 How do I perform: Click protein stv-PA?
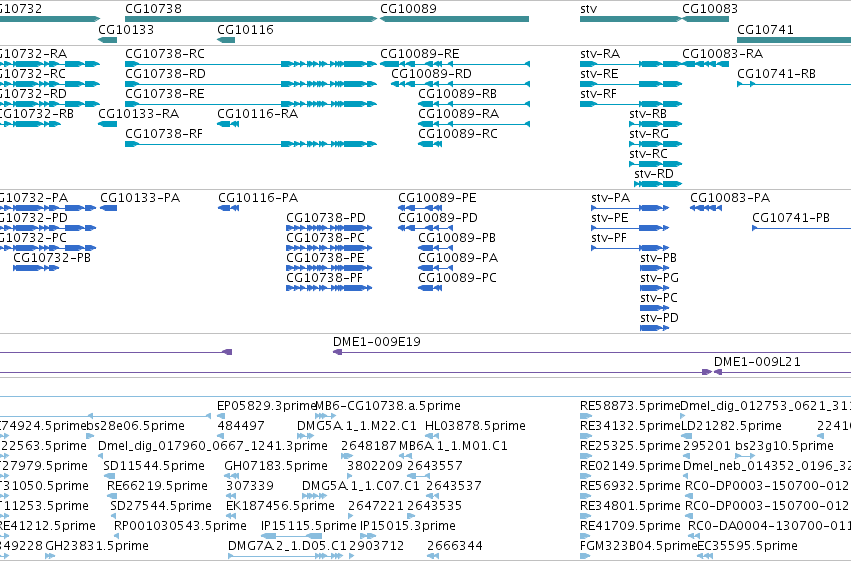630,208
